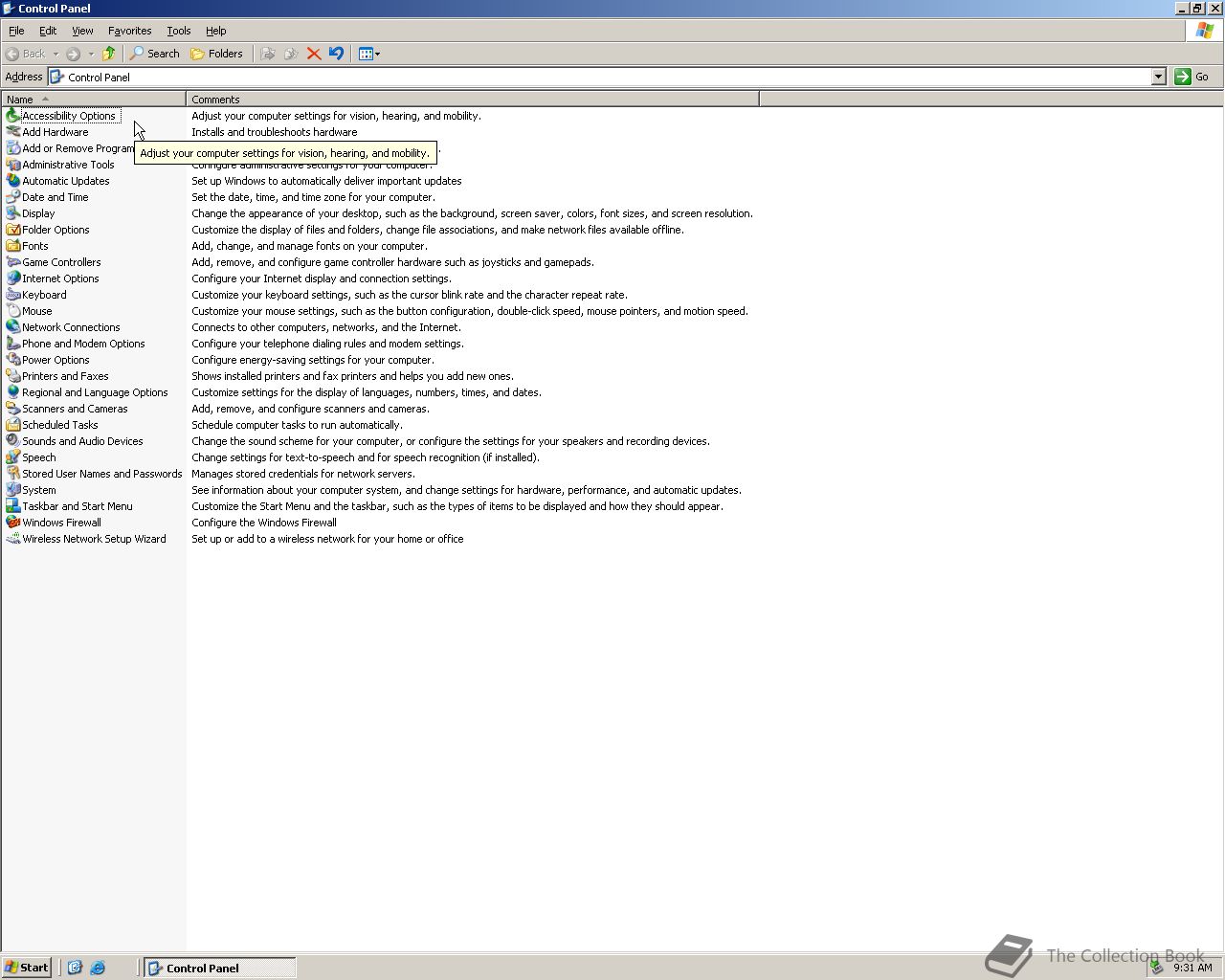Expand the Address bar dropdown arrow
Viewport: 1225px width, 980px height.
point(1158,77)
